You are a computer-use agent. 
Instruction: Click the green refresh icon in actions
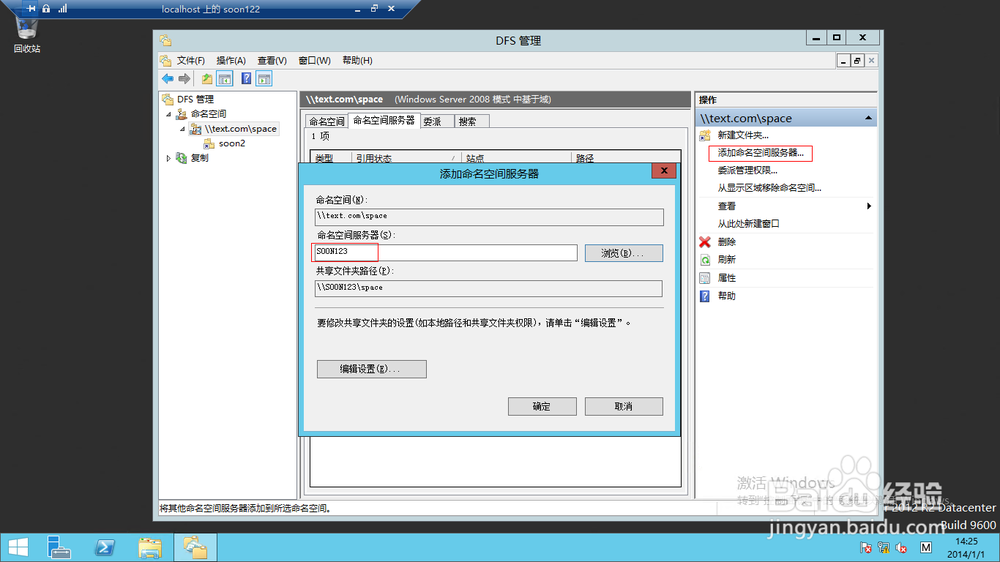(705, 260)
